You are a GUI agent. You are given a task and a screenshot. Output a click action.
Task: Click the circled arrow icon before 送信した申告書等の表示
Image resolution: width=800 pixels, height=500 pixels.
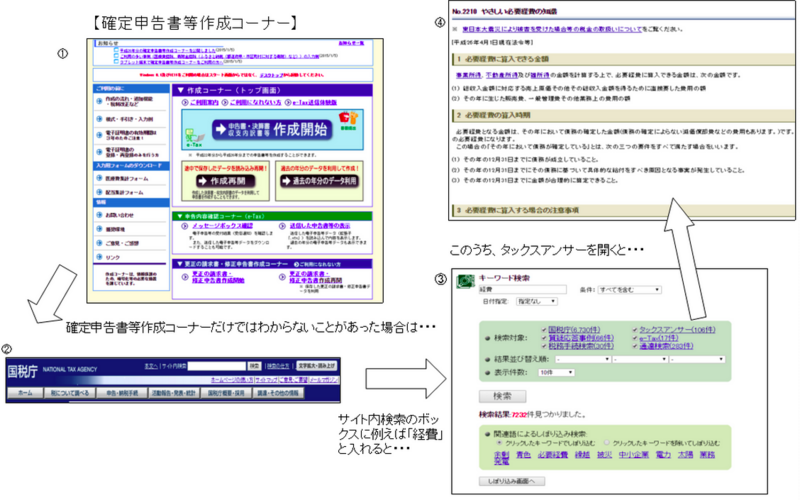(x=282, y=226)
